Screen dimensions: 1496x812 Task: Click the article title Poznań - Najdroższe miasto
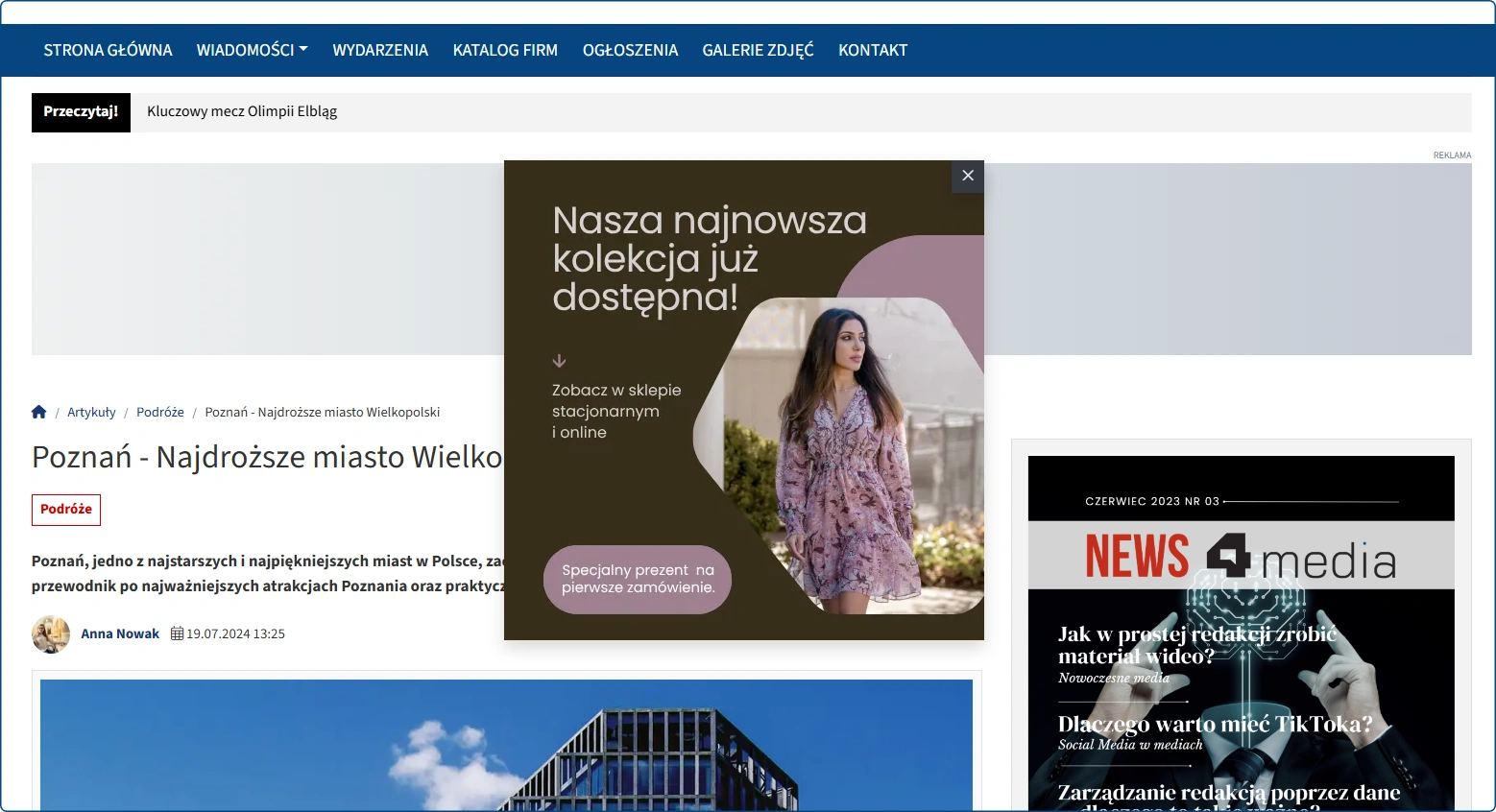[267, 457]
